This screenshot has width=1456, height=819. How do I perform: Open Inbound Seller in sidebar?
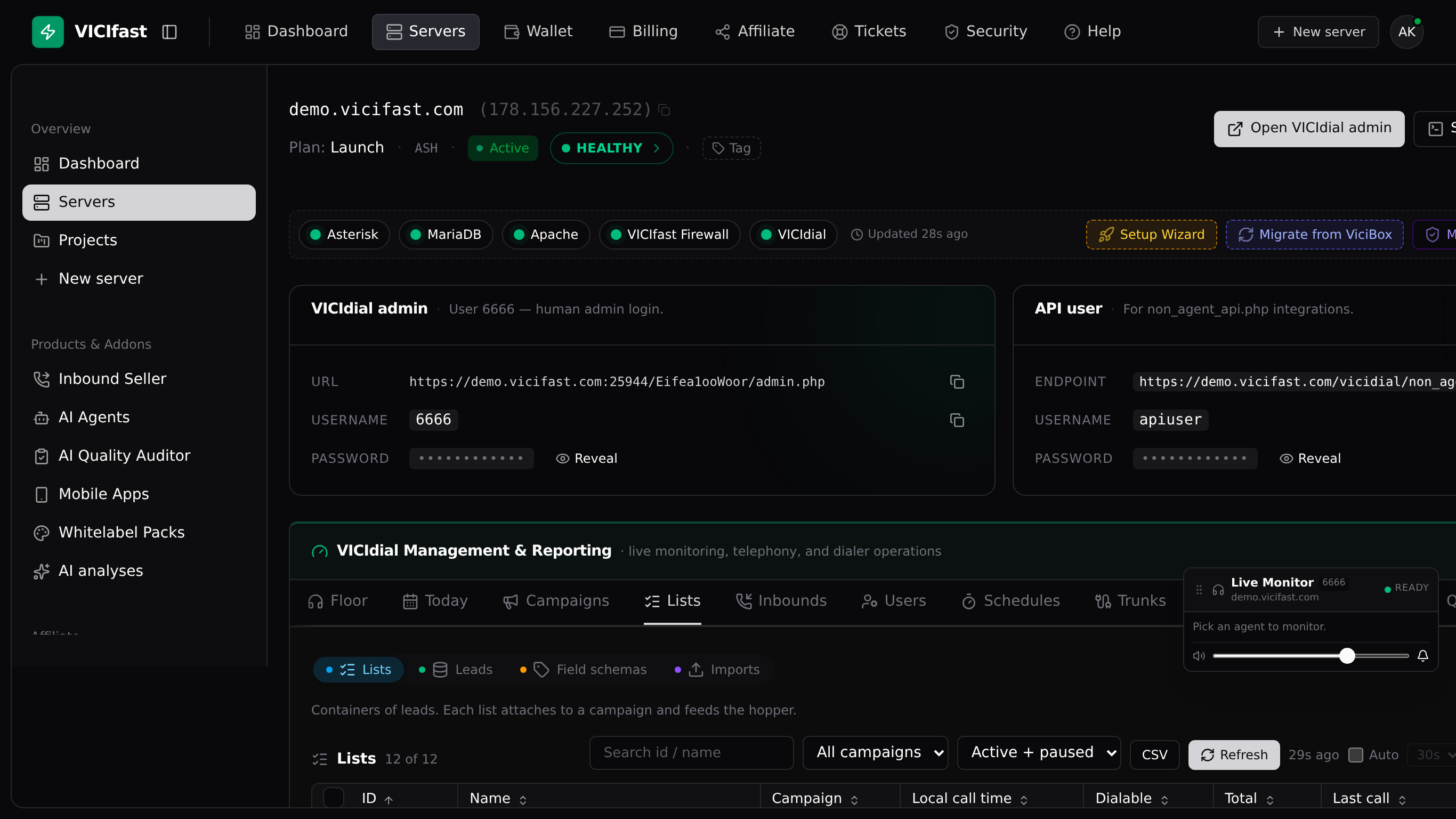[x=139, y=379]
